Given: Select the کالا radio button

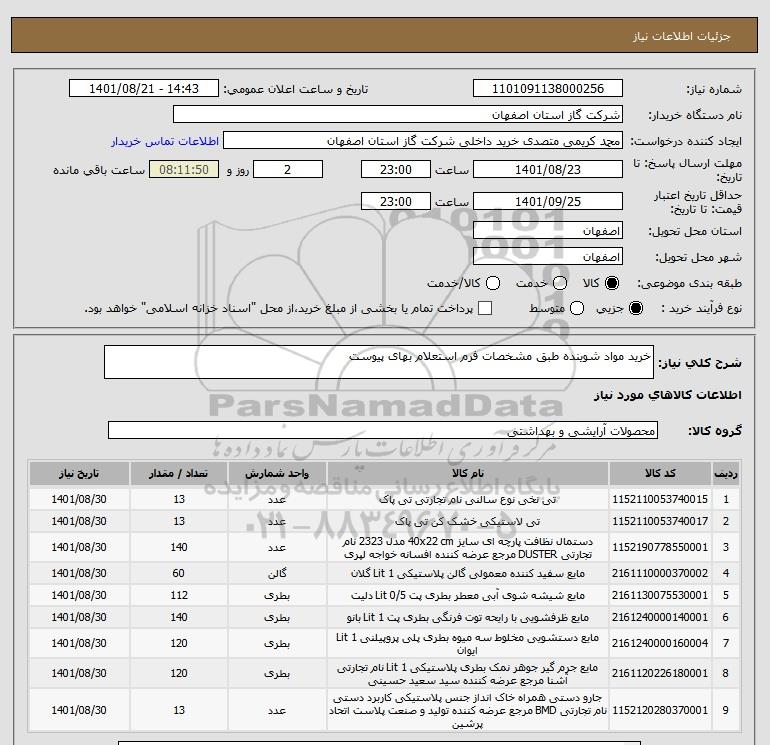Looking at the screenshot, I should [612, 283].
